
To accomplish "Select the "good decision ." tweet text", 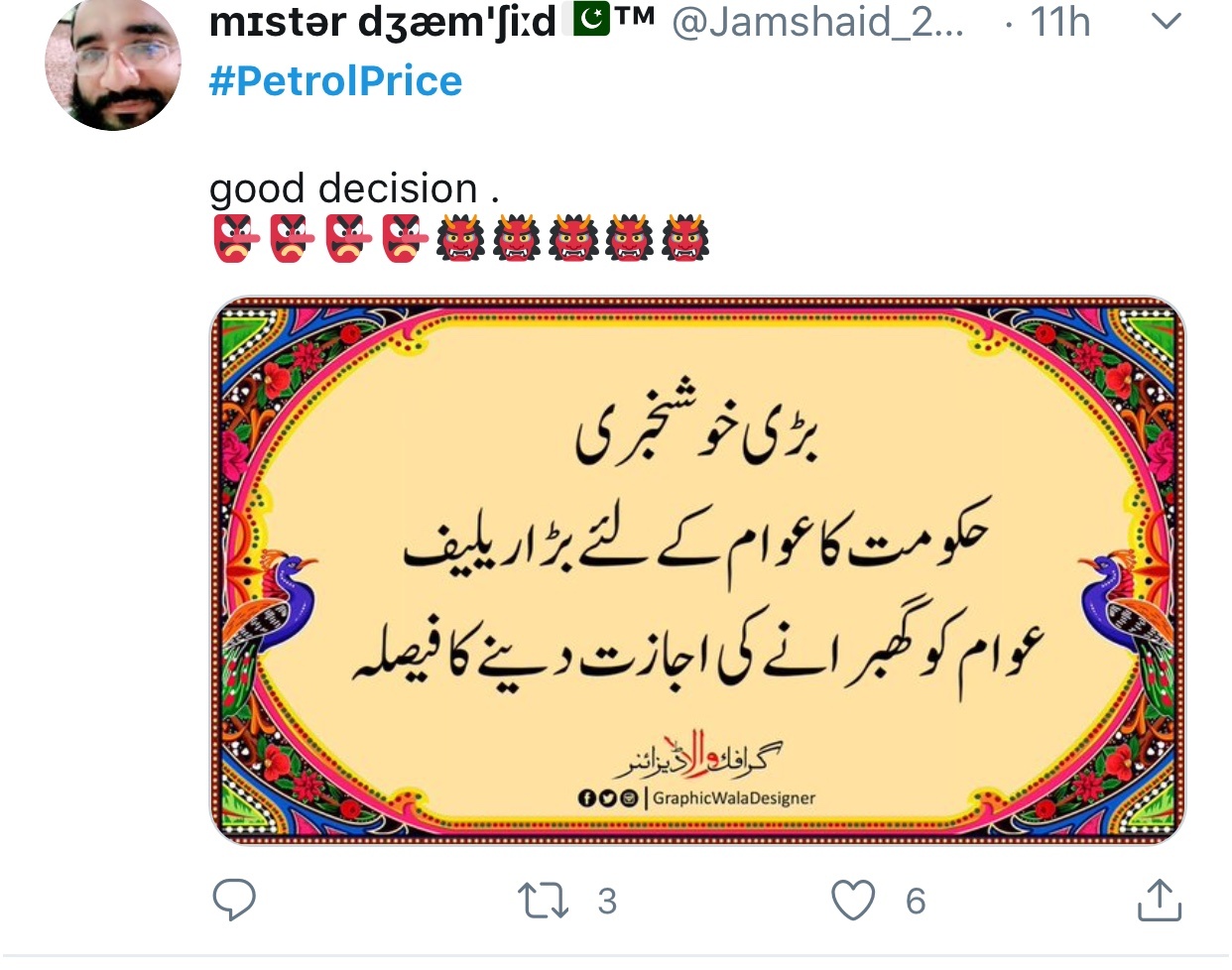I will coord(354,188).
